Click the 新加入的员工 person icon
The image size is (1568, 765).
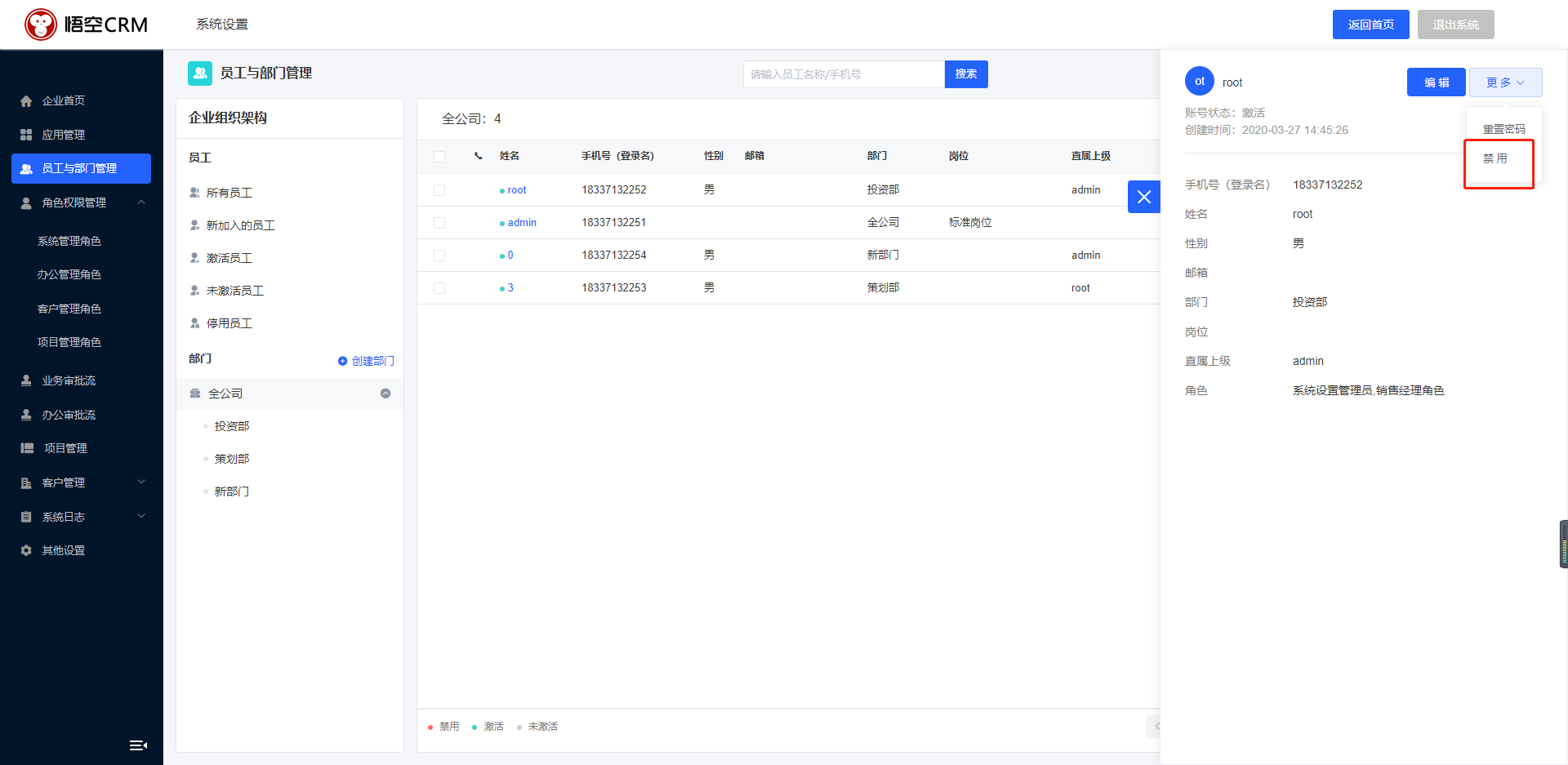(194, 225)
